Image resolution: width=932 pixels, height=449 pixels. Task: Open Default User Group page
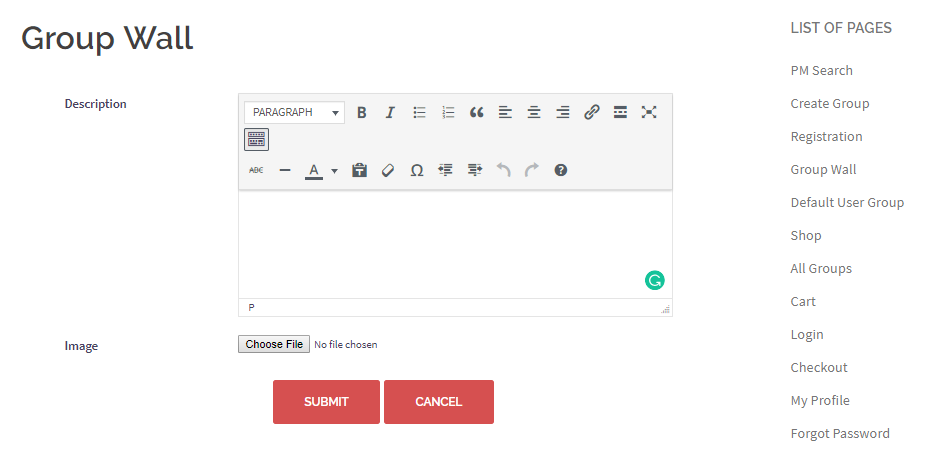847,203
